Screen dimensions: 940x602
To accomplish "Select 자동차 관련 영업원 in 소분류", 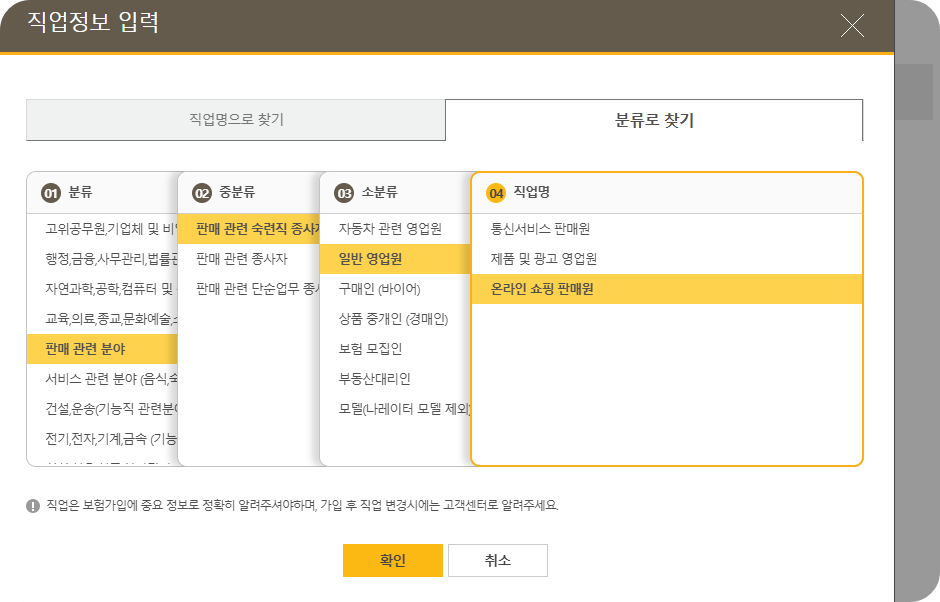I will click(x=396, y=228).
